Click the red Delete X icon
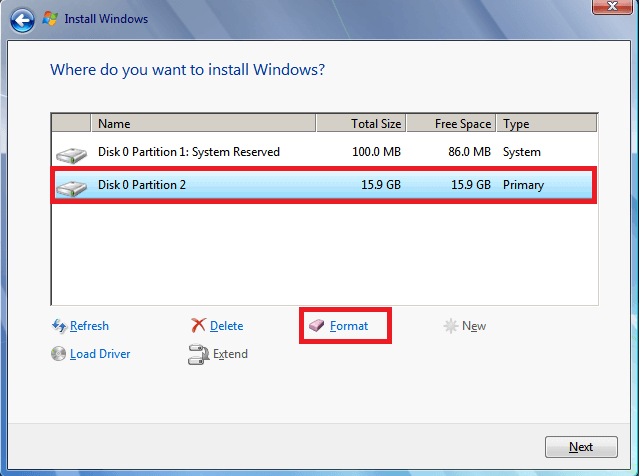The width and height of the screenshot is (639, 476). (x=198, y=326)
